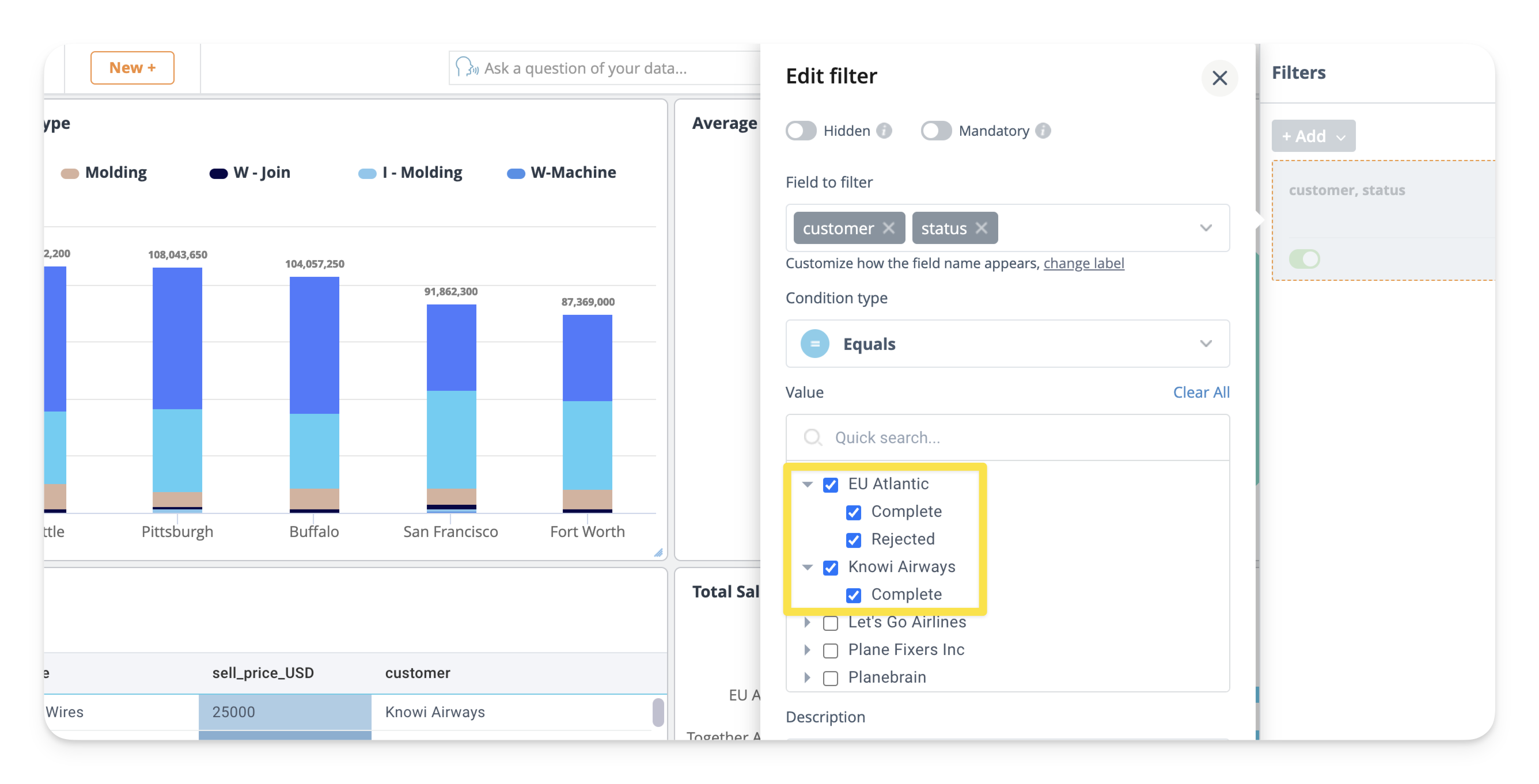Viewport: 1539px width, 784px height.
Task: Click the Mandatory info icon
Action: point(1043,131)
